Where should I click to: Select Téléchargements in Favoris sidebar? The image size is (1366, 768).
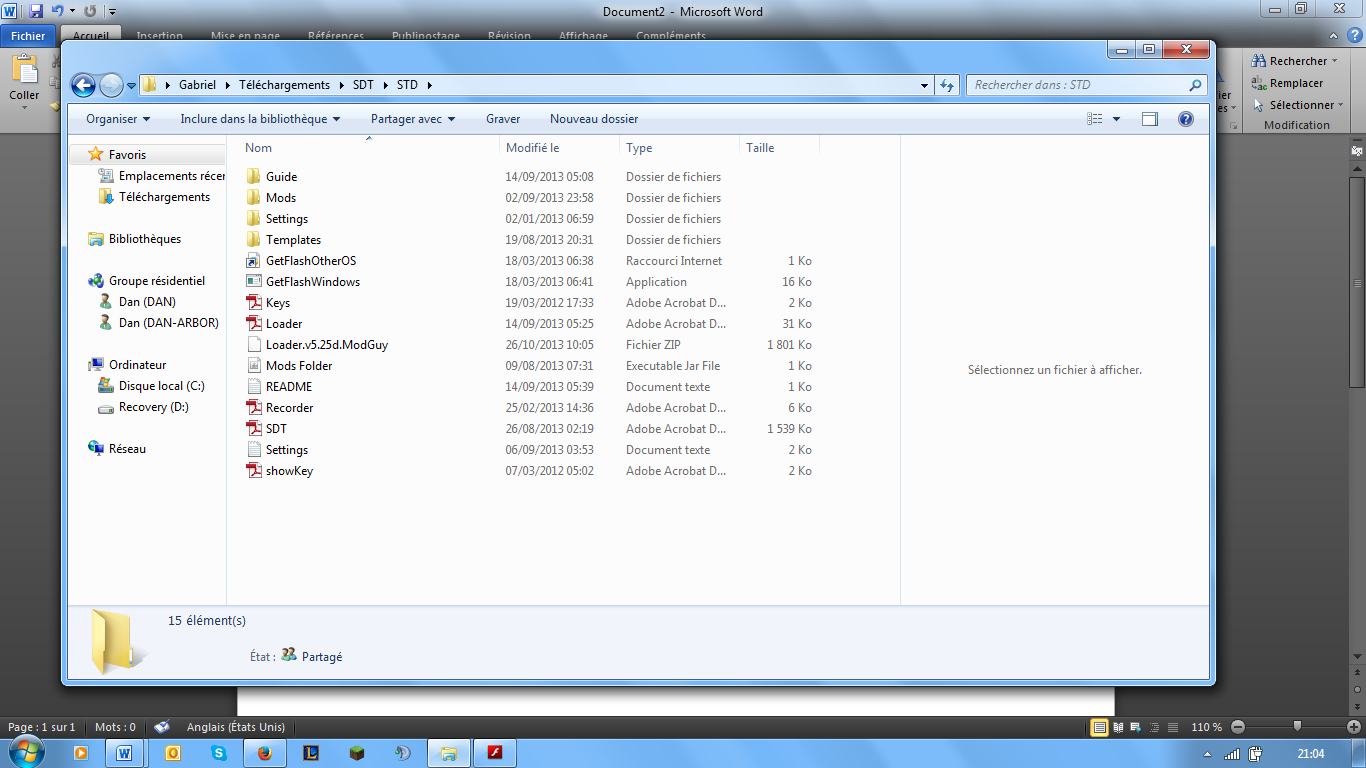(164, 197)
